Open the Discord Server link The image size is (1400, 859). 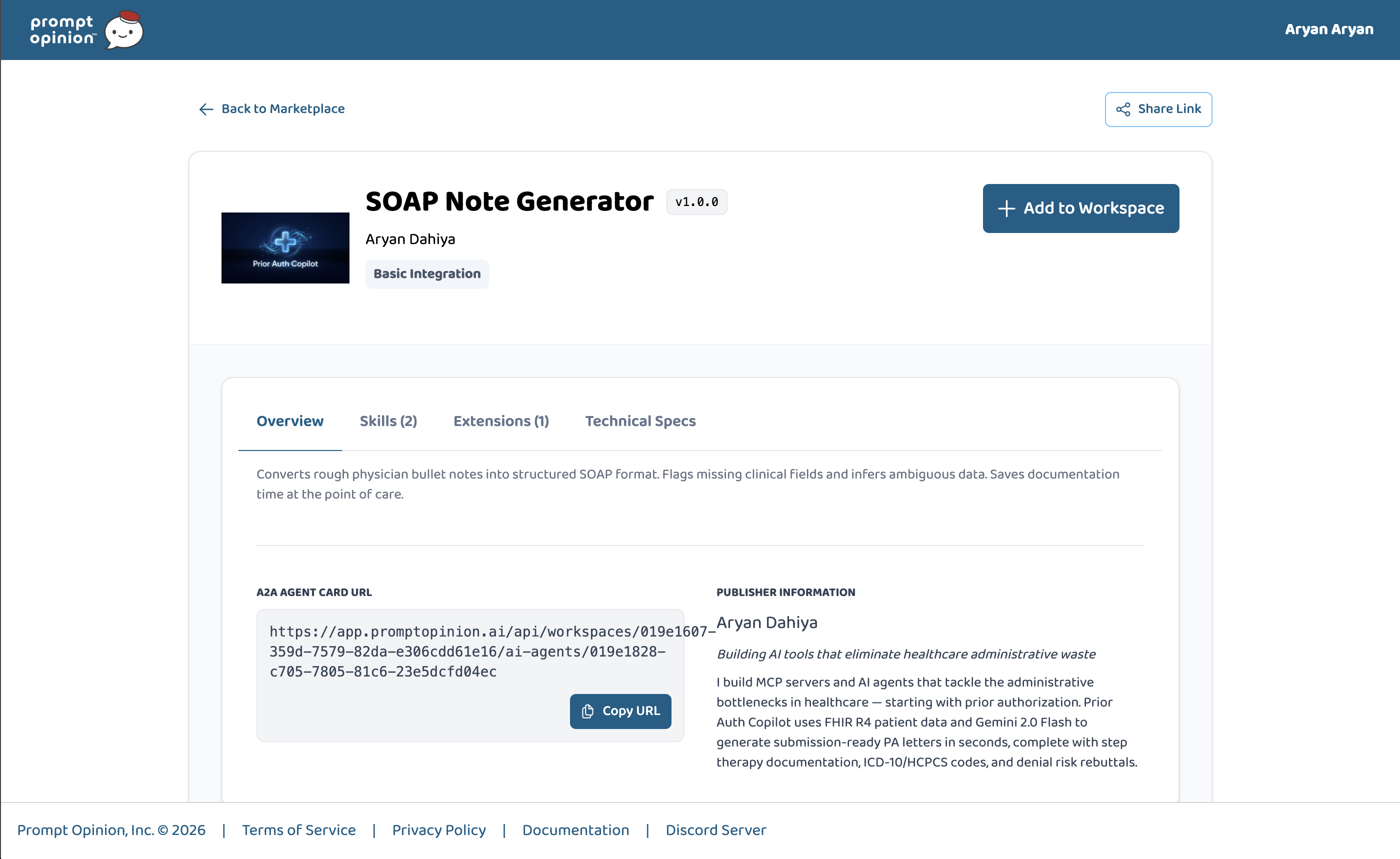716,830
